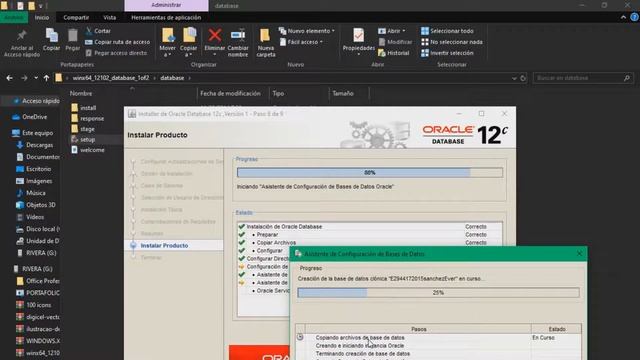Click the Copiar ribbon icon
Viewport: 640px width, 360px height.
(51, 36)
